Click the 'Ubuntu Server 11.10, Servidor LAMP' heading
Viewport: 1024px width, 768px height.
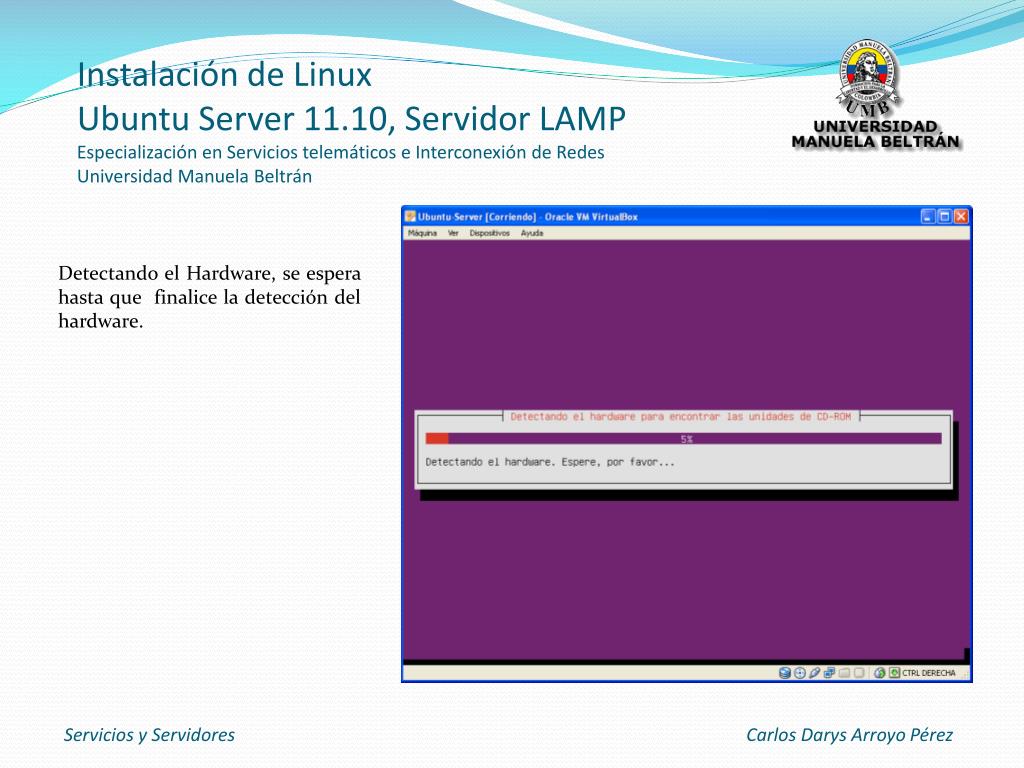coord(351,119)
